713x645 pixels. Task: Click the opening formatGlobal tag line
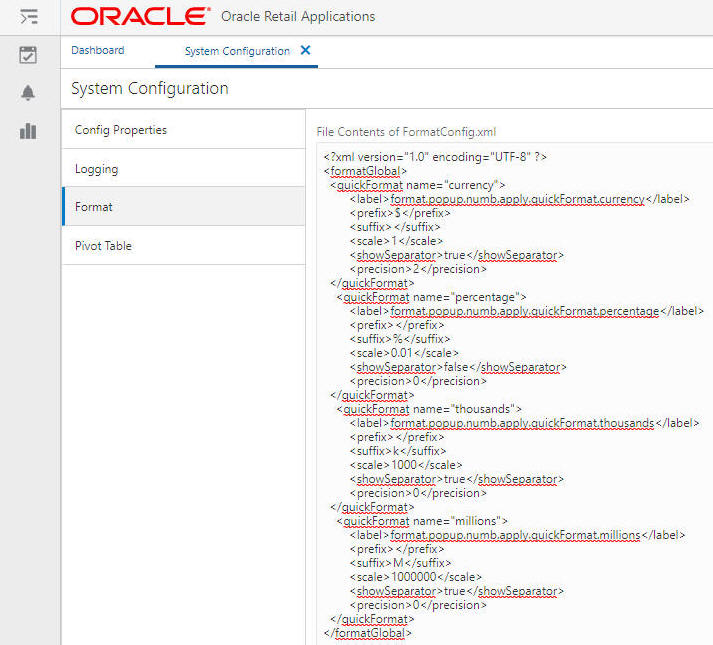tap(365, 171)
